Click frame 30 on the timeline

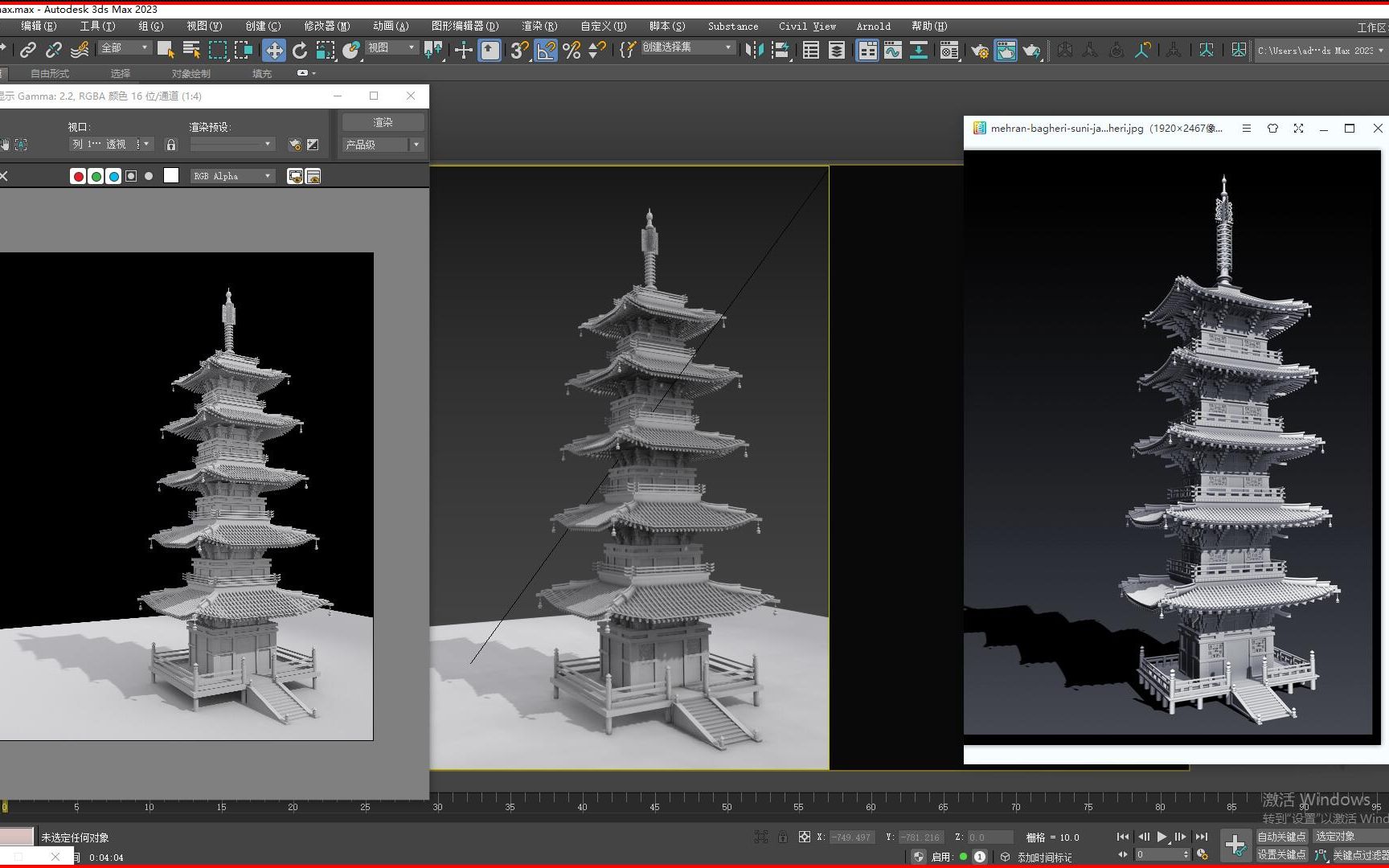point(437,806)
